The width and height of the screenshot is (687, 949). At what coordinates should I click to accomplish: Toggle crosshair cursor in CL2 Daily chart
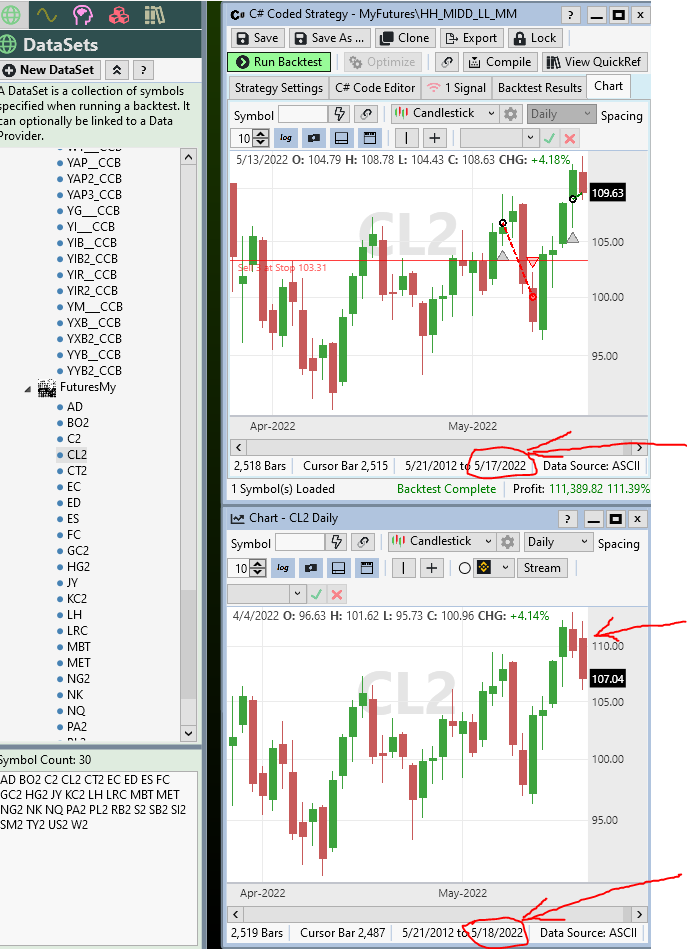coord(432,568)
